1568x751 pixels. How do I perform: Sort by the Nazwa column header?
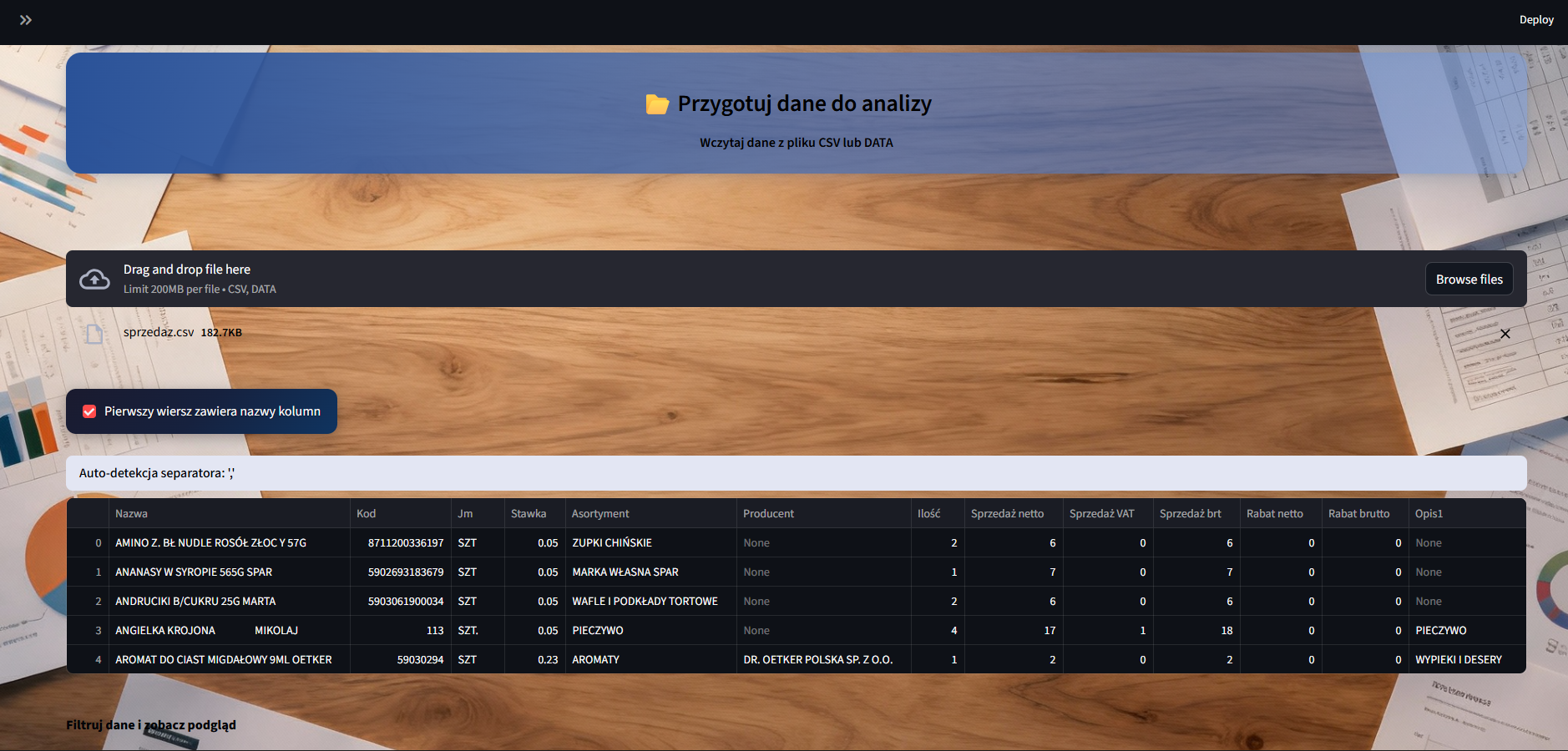pyautogui.click(x=229, y=513)
